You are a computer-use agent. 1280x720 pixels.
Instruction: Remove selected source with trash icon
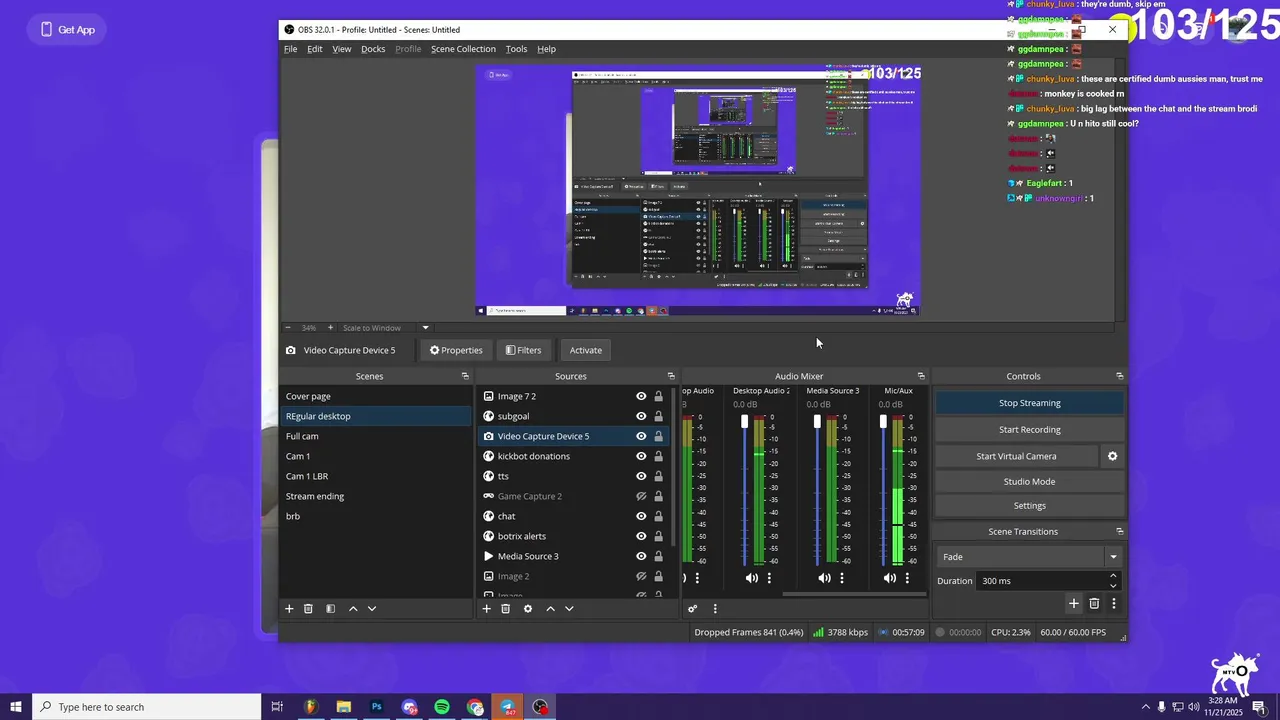506,608
